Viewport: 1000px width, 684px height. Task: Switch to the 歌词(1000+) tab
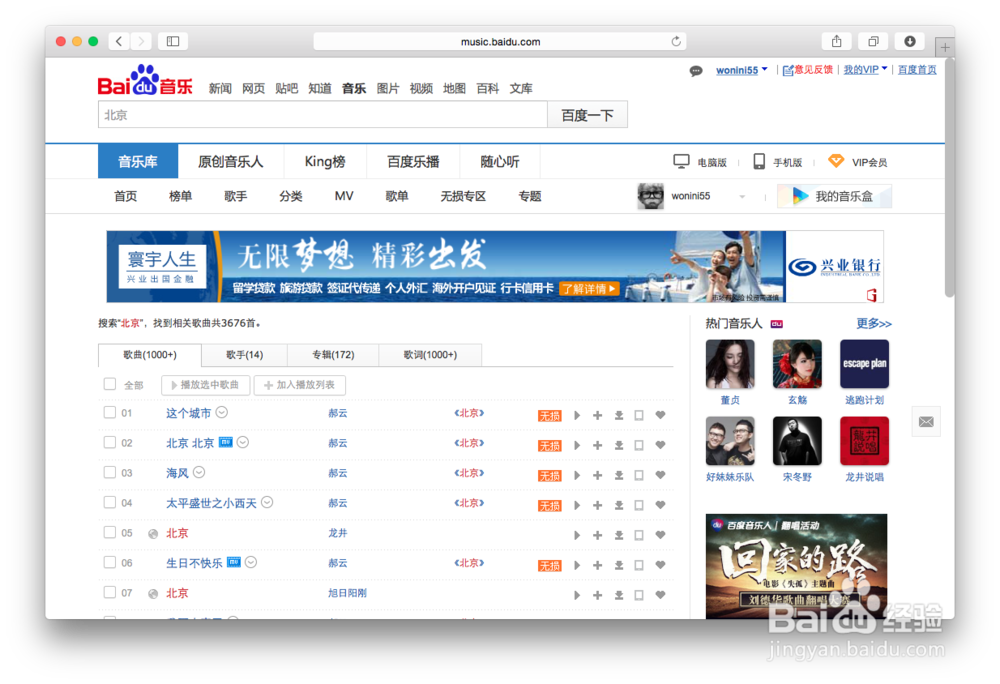click(x=430, y=355)
